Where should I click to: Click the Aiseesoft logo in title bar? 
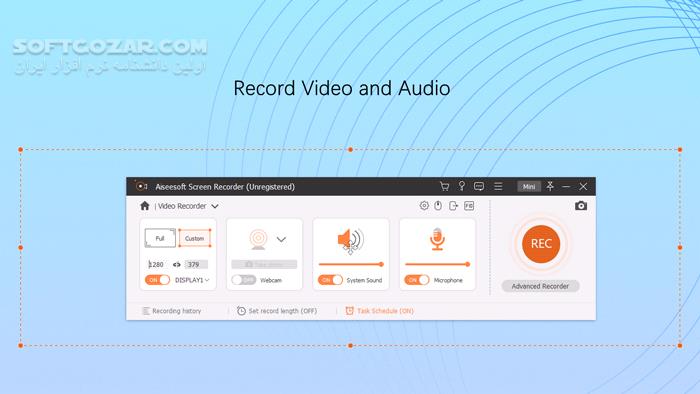coord(141,186)
